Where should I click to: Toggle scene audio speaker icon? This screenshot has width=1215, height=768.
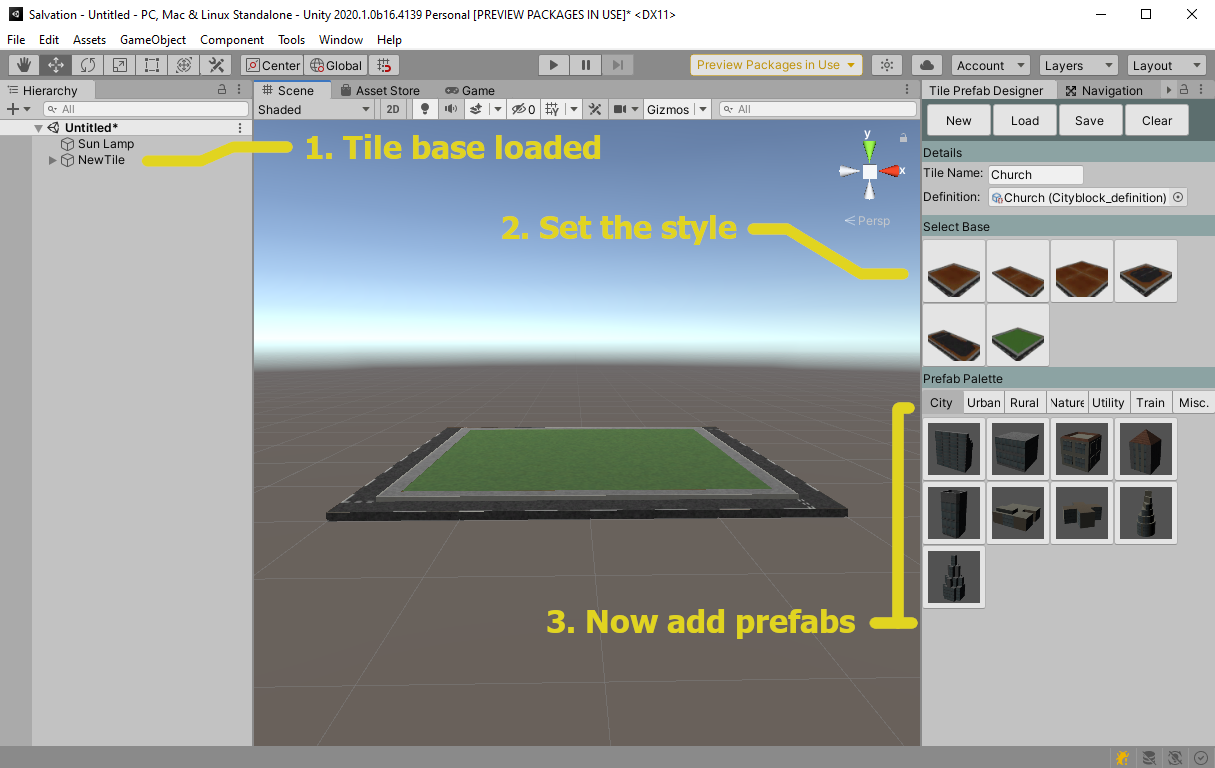point(451,109)
